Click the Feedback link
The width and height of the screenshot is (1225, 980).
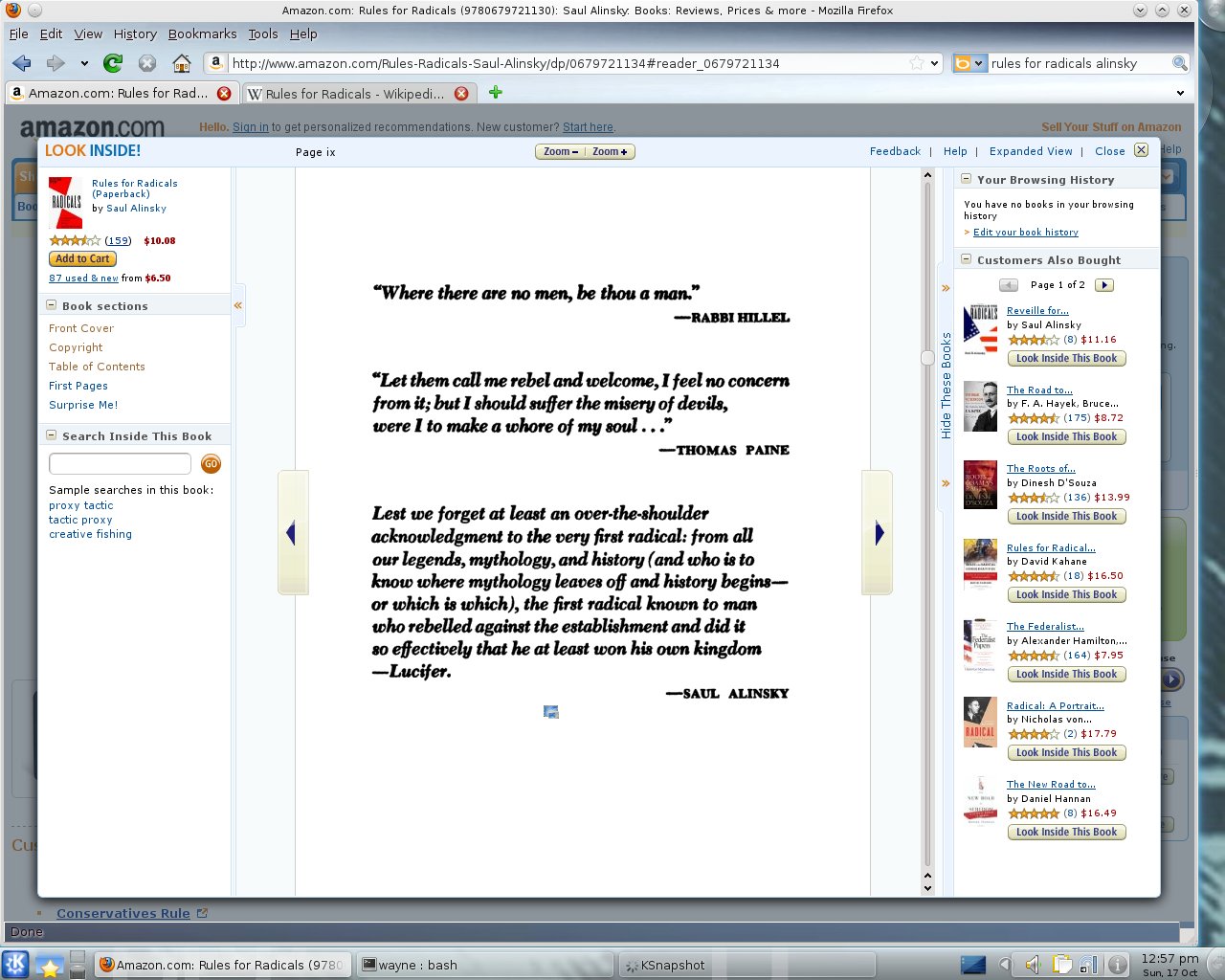(x=895, y=151)
